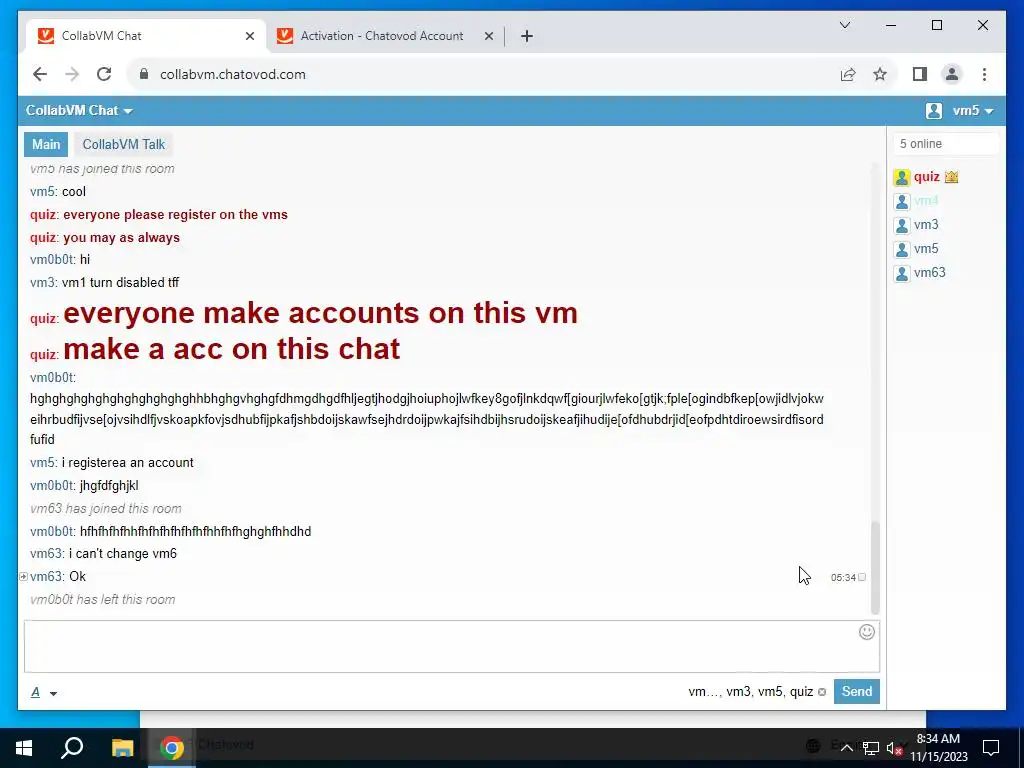Open the vm5 account dropdown menu
The height and width of the screenshot is (768, 1024).
(973, 111)
